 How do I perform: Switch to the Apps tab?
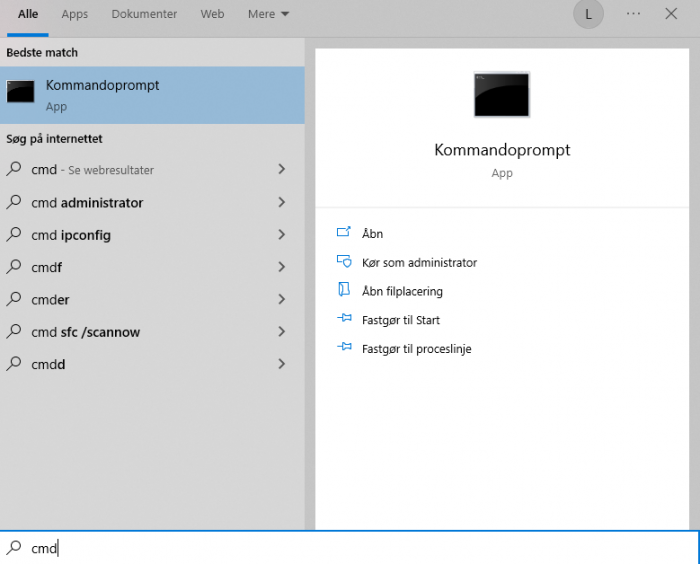[75, 14]
